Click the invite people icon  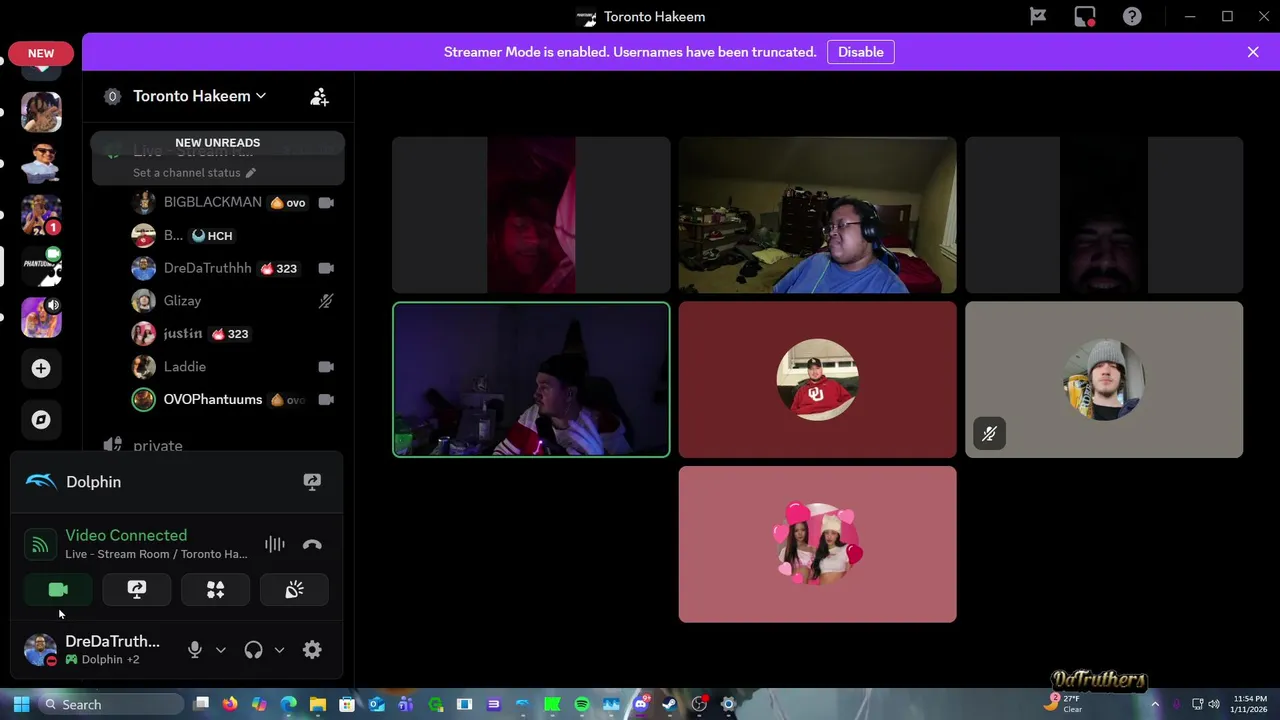pyautogui.click(x=319, y=96)
